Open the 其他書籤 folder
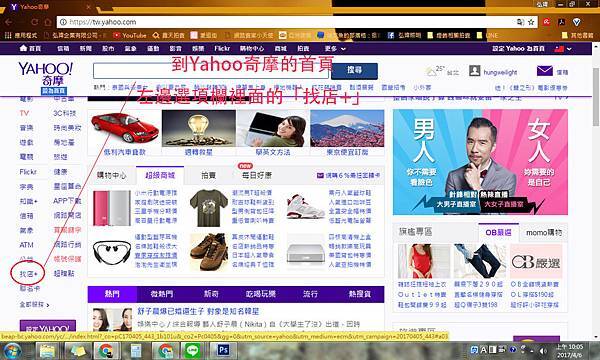The height and width of the screenshot is (360, 600). (x=577, y=35)
